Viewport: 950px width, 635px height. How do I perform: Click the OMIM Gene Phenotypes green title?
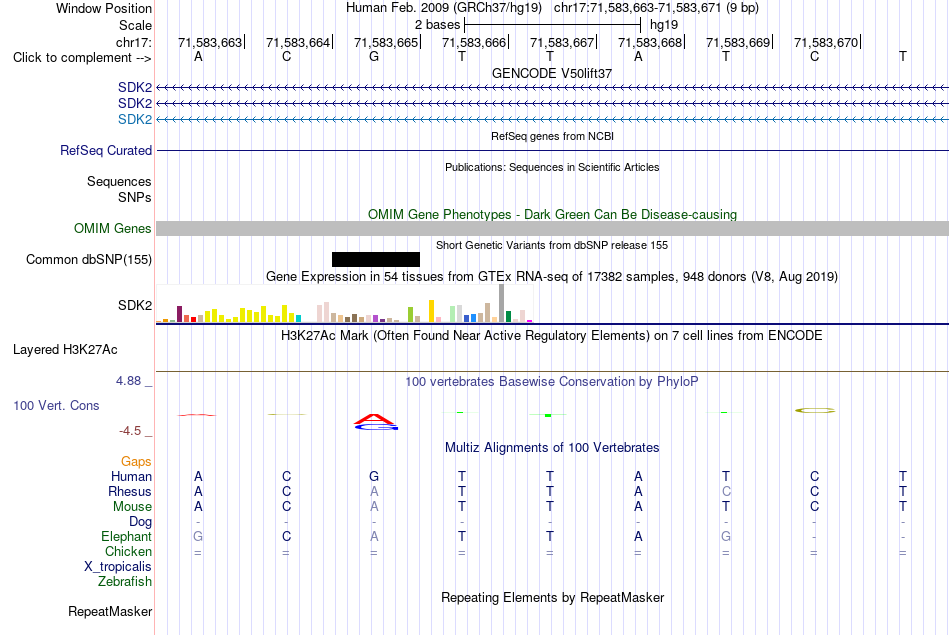click(x=552, y=214)
